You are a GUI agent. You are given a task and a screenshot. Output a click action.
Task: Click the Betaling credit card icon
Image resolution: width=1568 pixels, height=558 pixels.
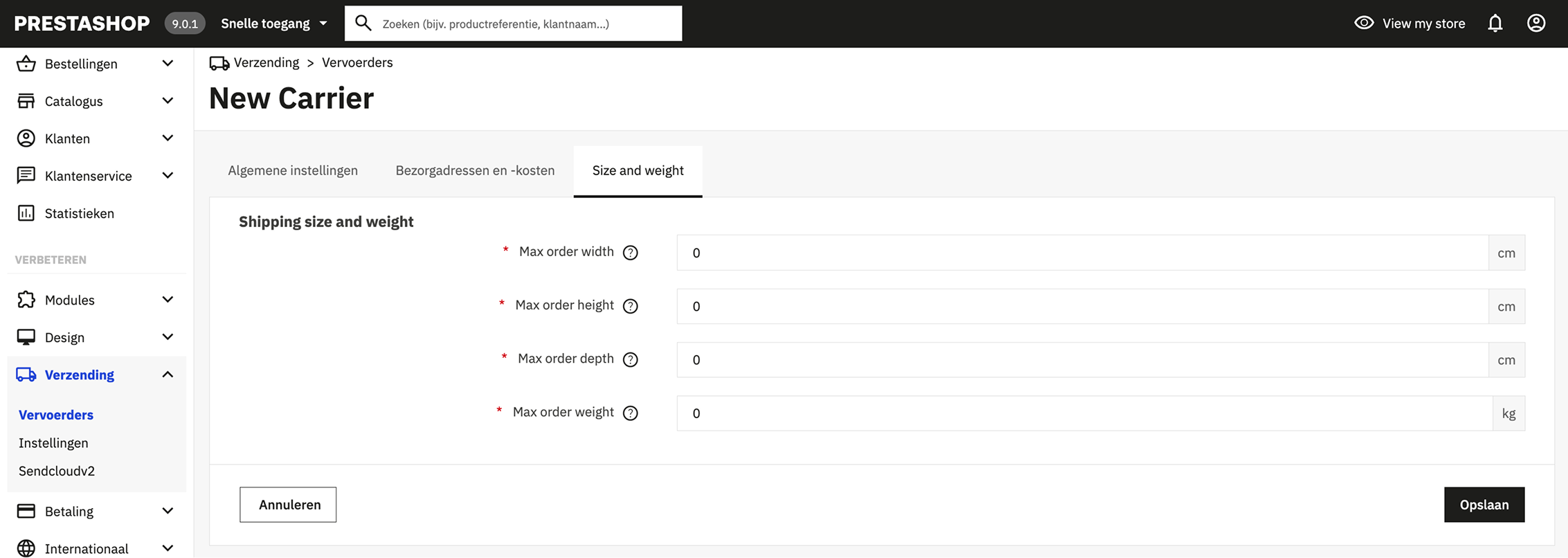click(26, 511)
